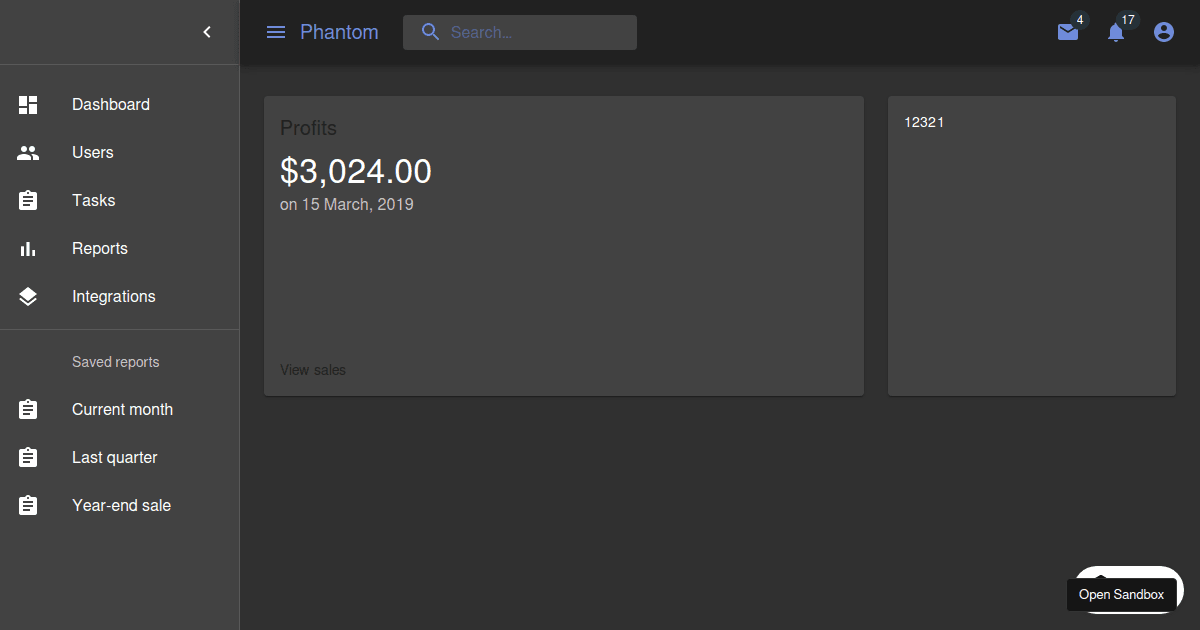Navigate to the Reports menu item

pos(99,248)
